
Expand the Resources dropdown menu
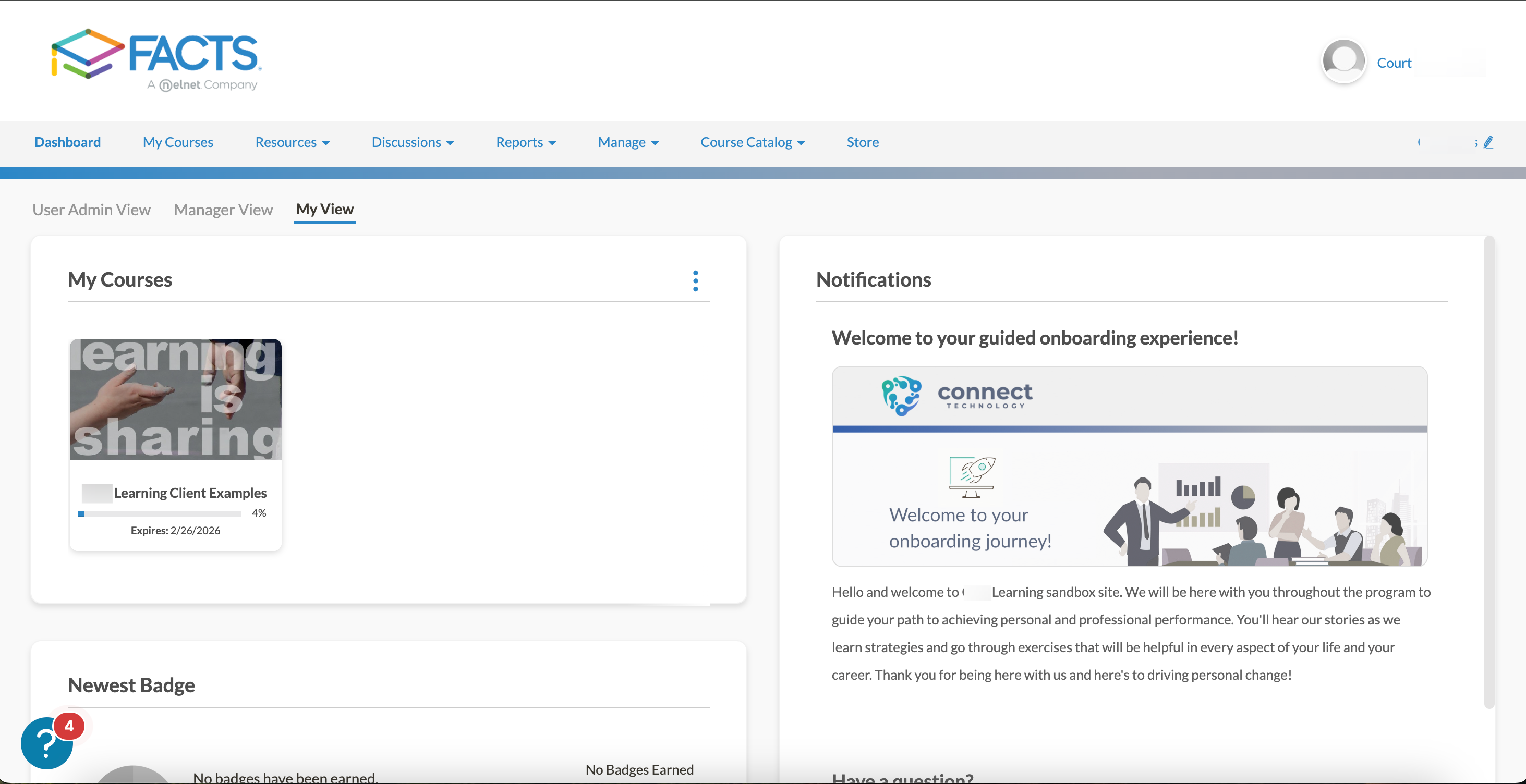292,143
